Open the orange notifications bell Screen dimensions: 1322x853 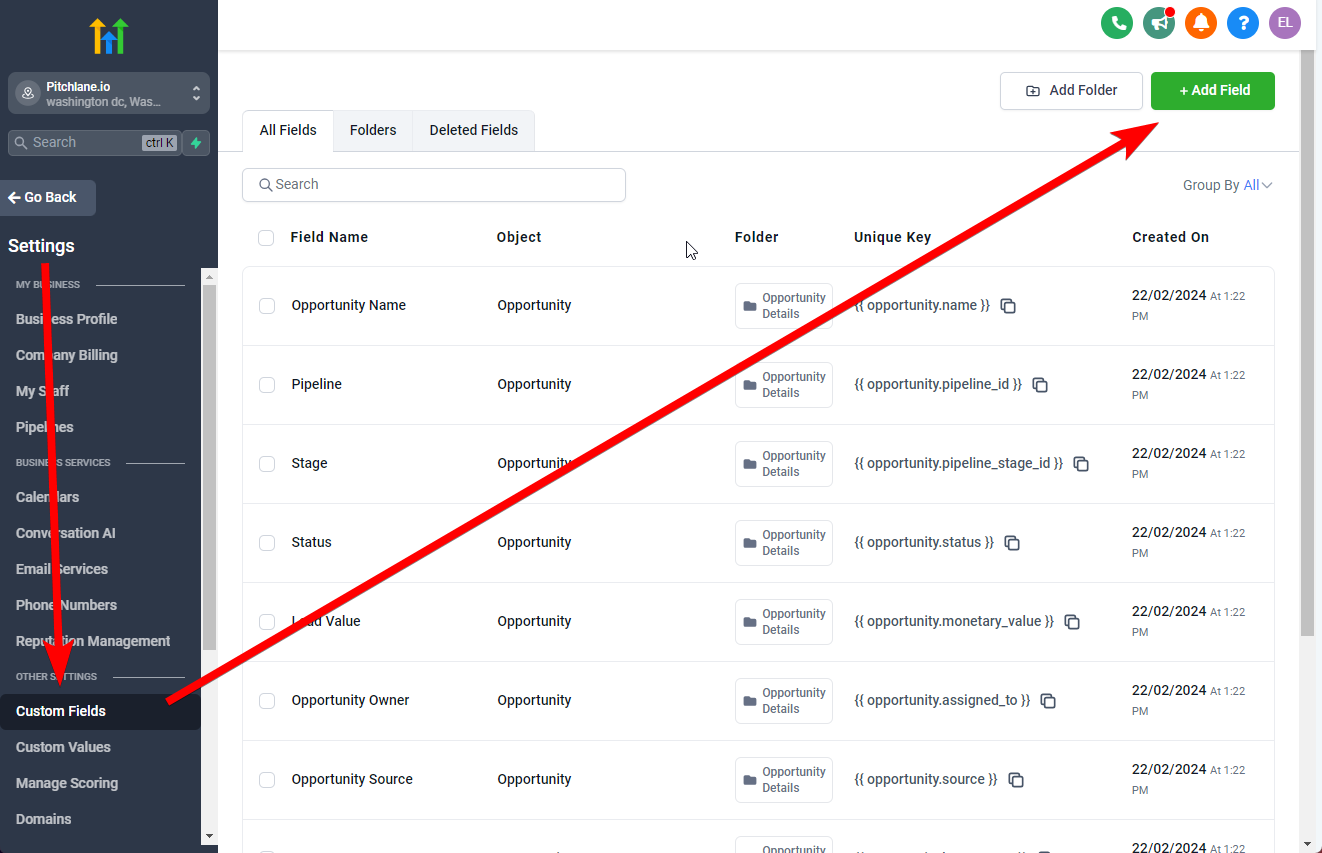coord(1201,22)
